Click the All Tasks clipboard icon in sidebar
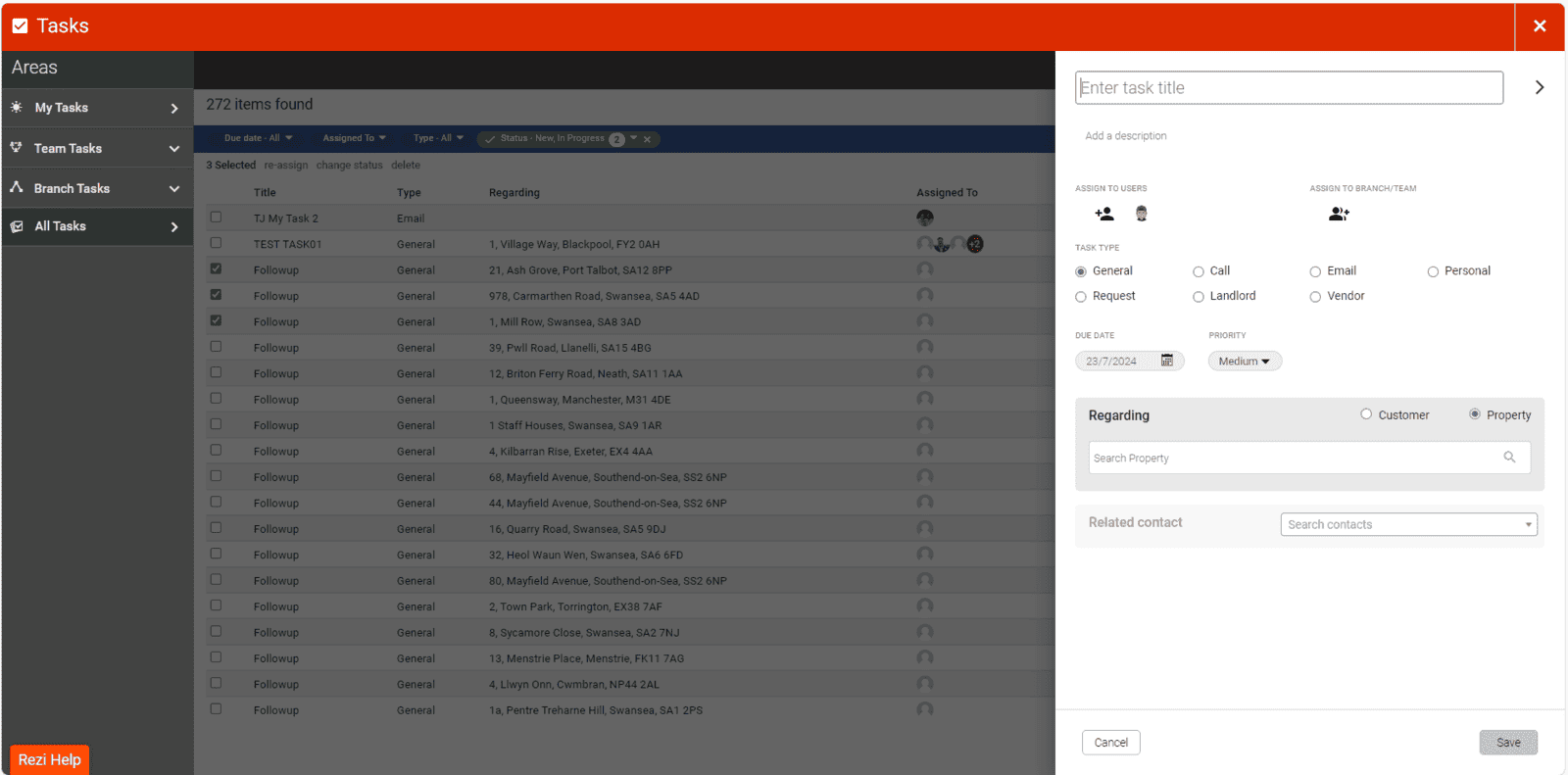1568x775 pixels. [x=17, y=226]
